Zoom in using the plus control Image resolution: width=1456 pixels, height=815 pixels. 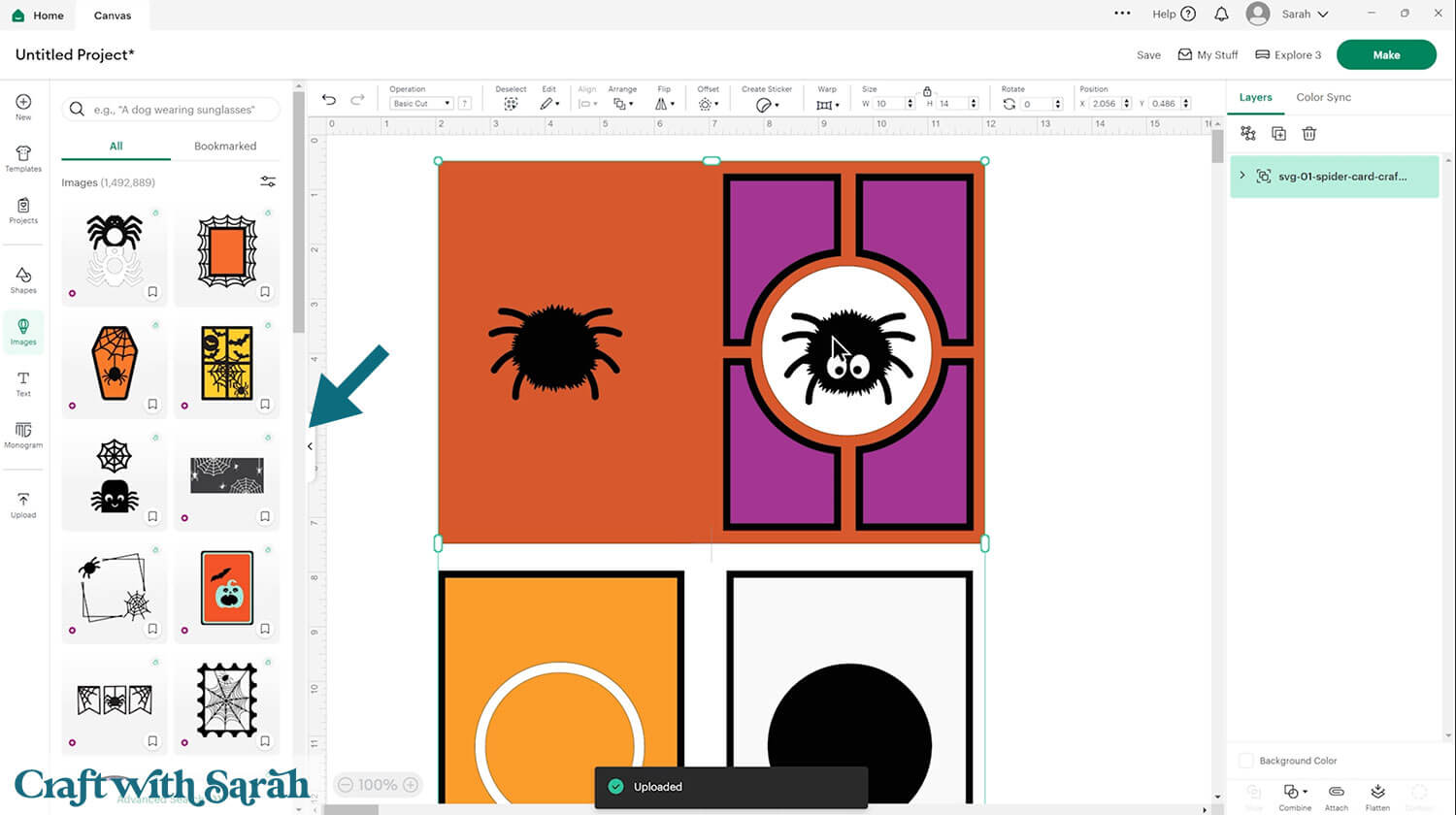click(x=410, y=784)
